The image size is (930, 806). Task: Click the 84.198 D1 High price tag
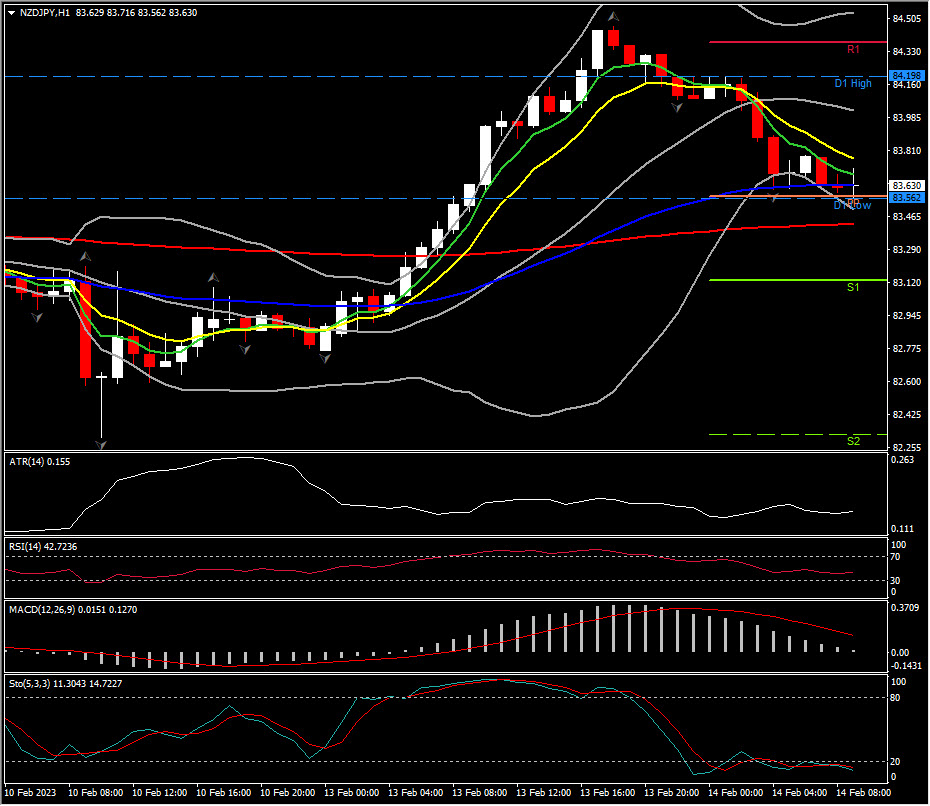click(906, 76)
